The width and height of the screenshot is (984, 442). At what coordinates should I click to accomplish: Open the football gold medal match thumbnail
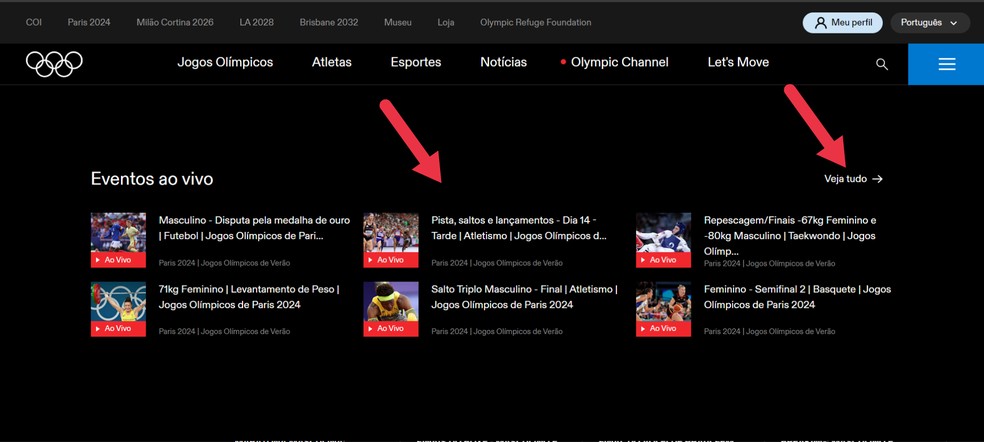click(118, 240)
